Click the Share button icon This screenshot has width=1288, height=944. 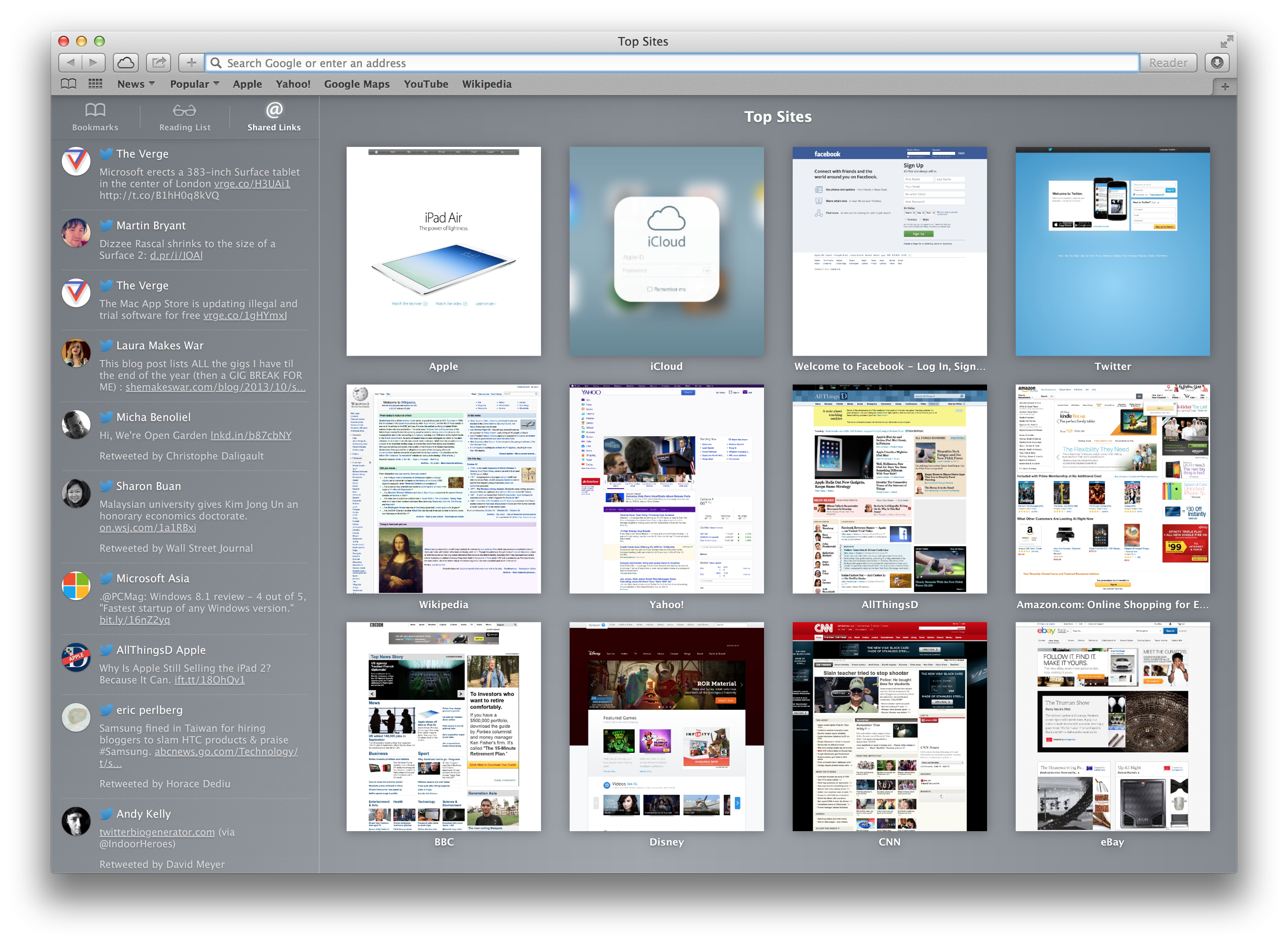[159, 62]
